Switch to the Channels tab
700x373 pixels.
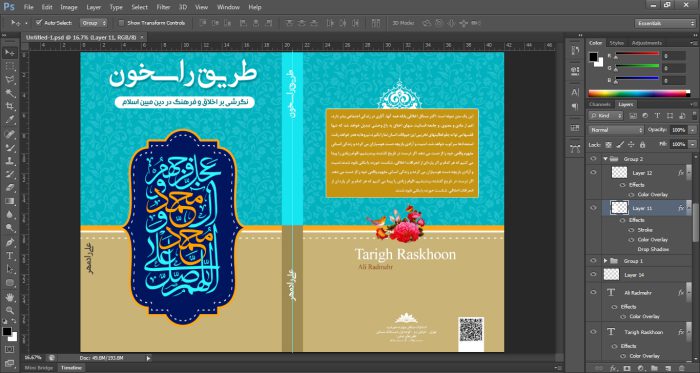coord(600,104)
